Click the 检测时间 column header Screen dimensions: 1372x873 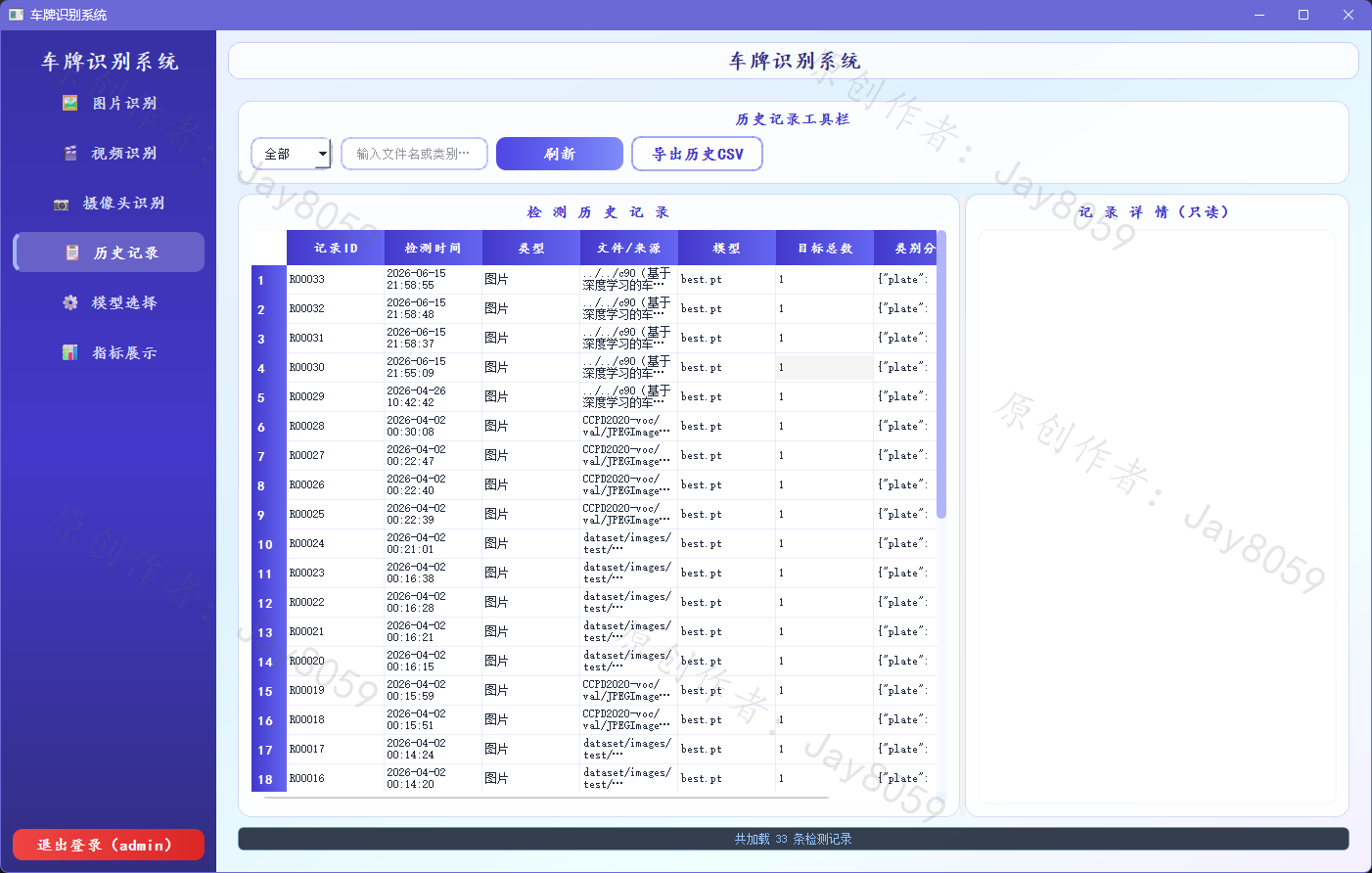[434, 248]
